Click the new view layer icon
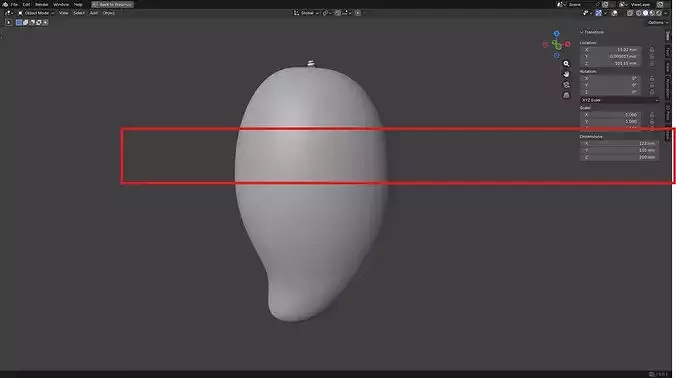This screenshot has width=676, height=378. (x=660, y=4)
